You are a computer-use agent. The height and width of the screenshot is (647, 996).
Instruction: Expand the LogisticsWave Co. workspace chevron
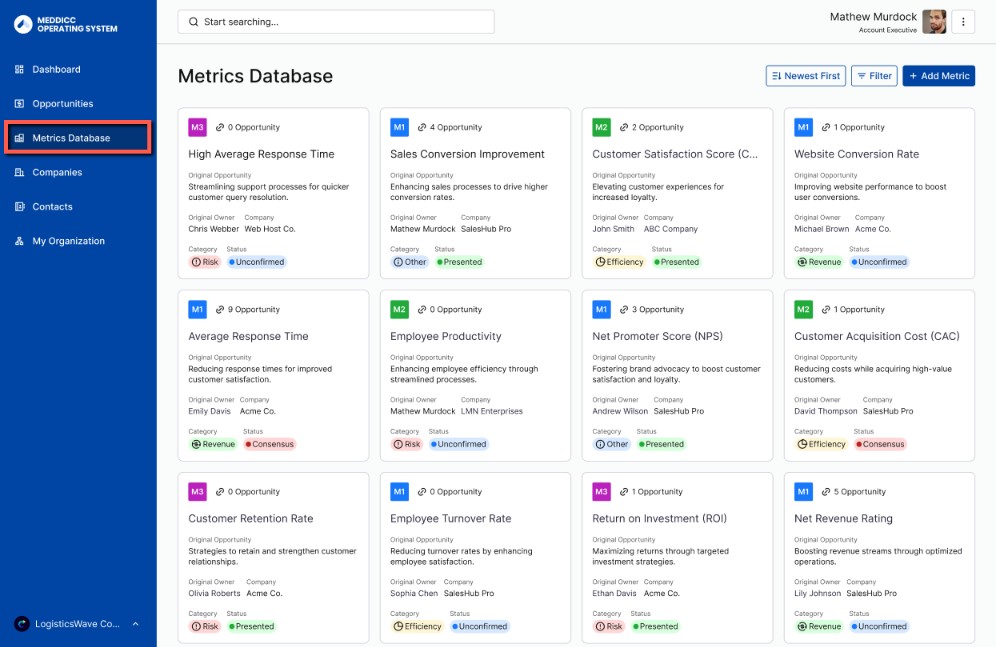(x=136, y=623)
